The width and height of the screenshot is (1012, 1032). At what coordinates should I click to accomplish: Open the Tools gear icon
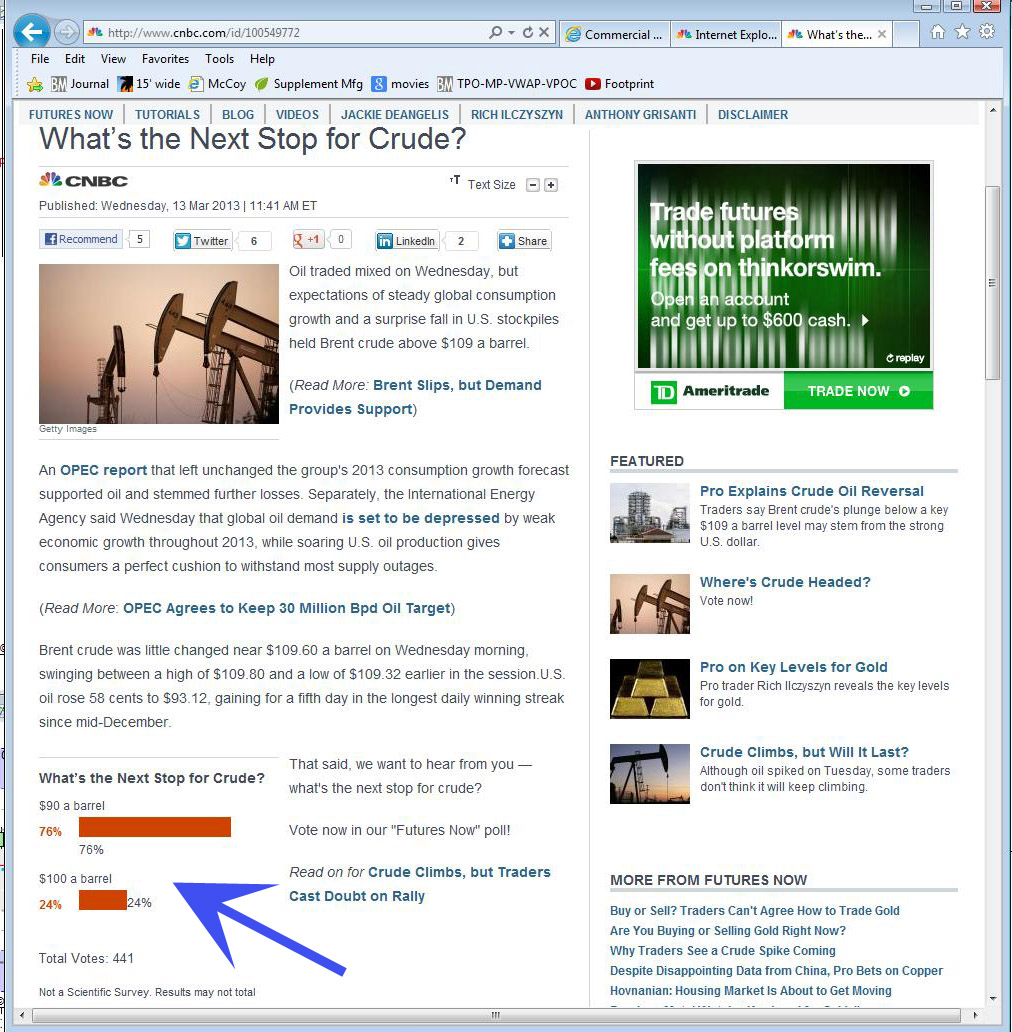pyautogui.click(x=986, y=32)
